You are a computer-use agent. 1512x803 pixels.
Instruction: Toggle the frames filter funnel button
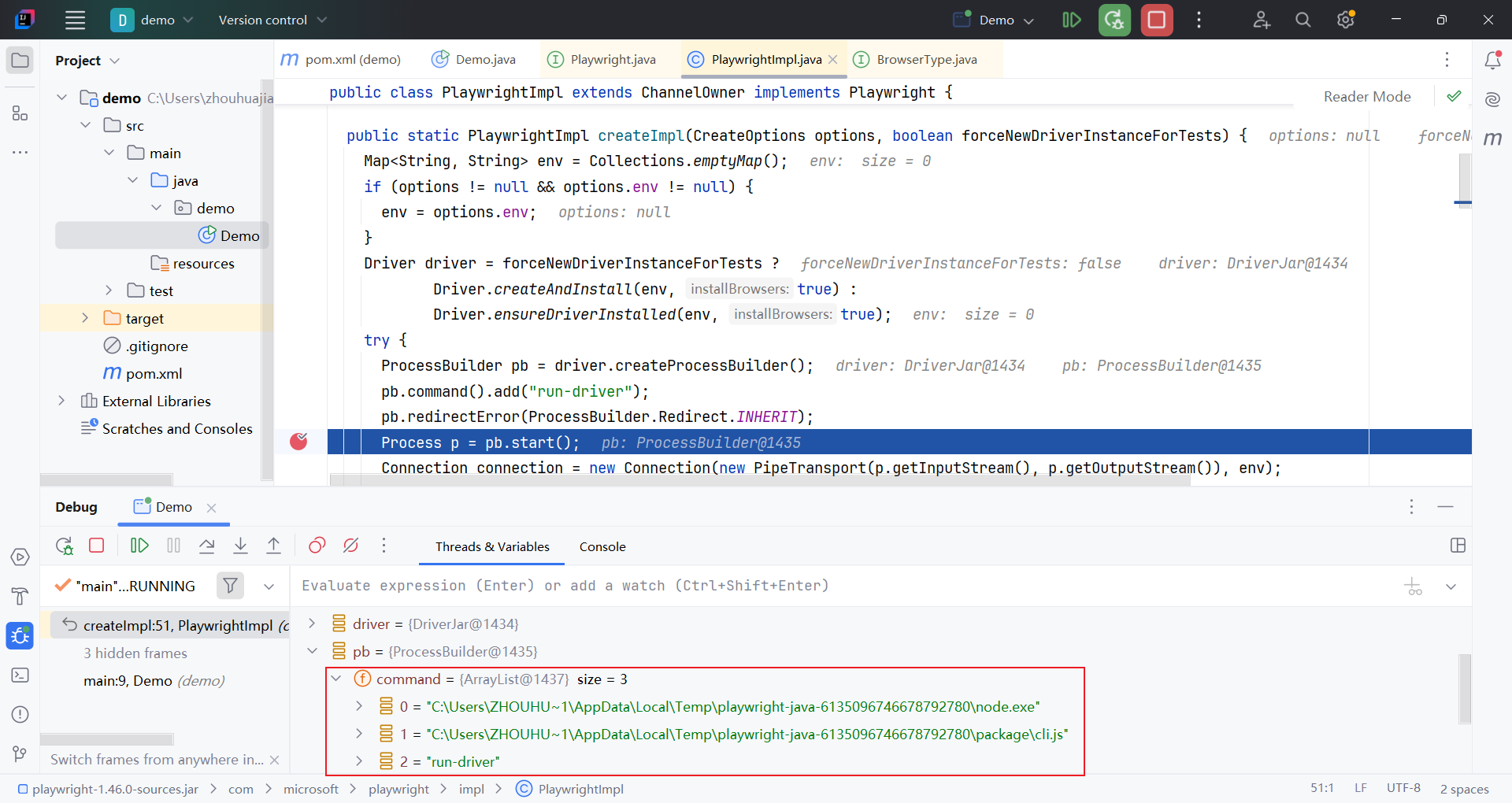point(230,586)
